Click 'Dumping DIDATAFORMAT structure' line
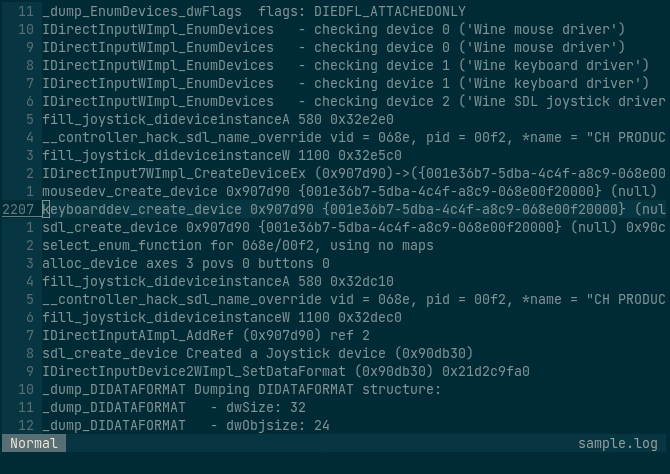670x474 pixels. pos(241,389)
